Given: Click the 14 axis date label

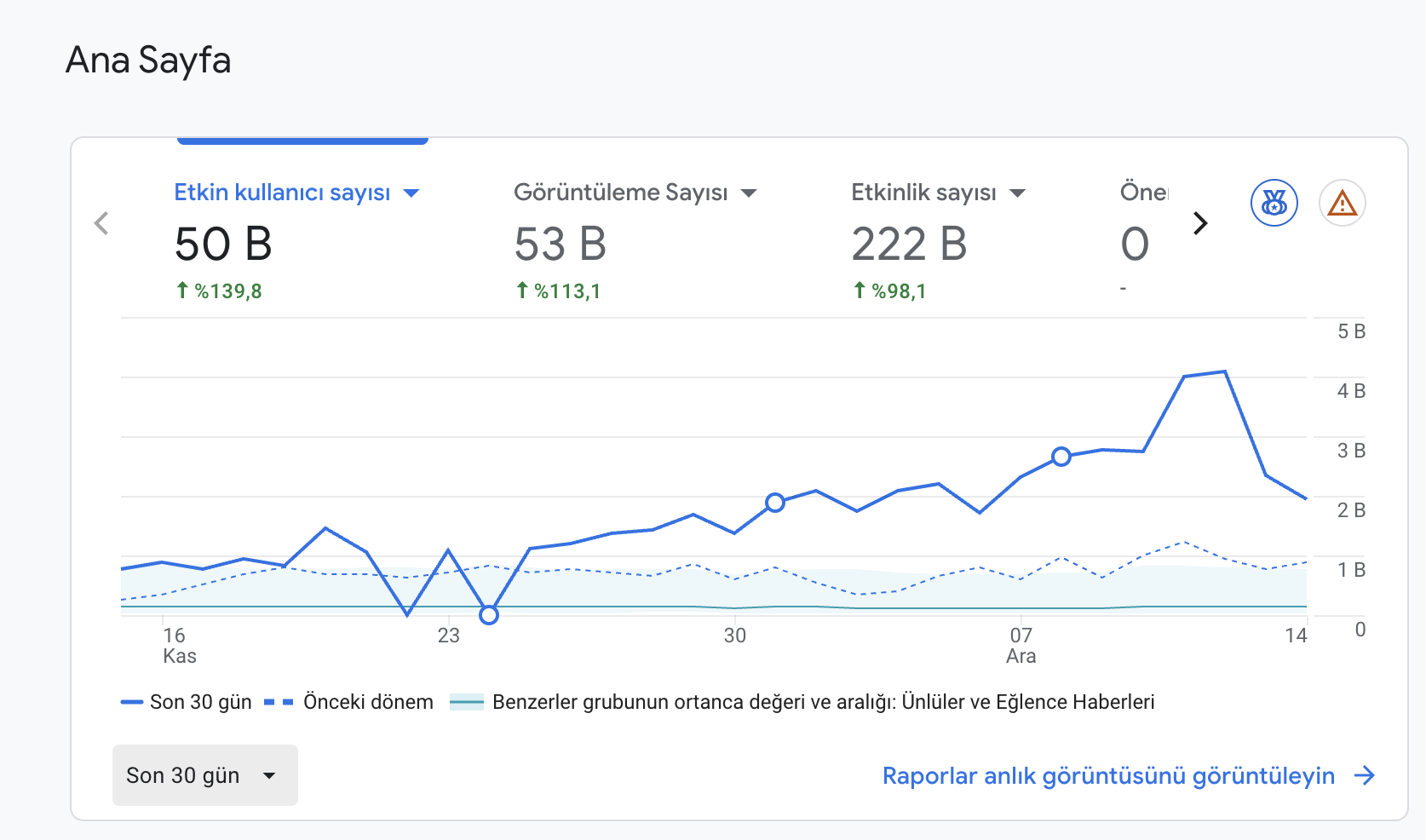Looking at the screenshot, I should (x=1296, y=636).
